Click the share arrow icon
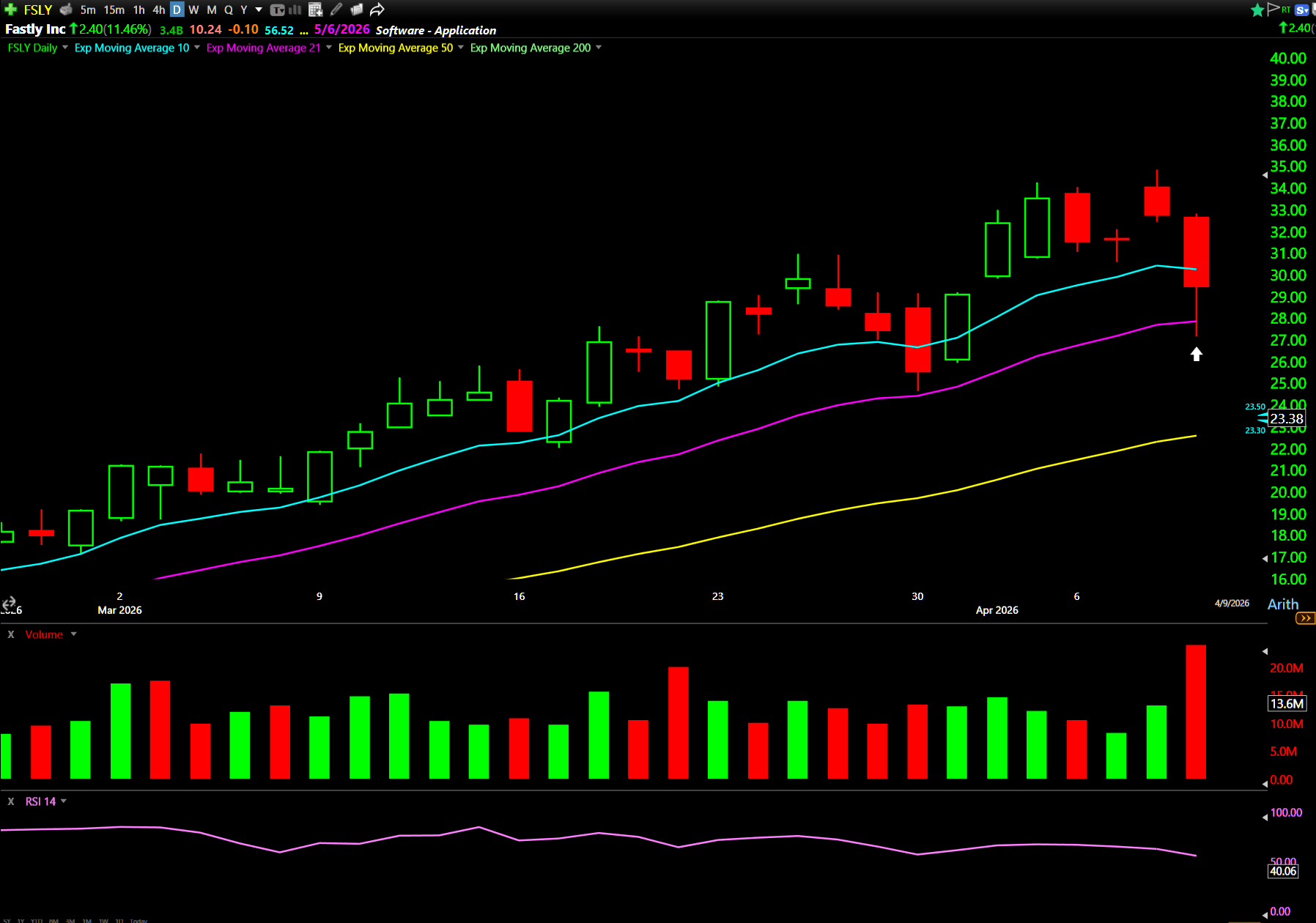The width and height of the screenshot is (1316, 923). click(x=377, y=10)
